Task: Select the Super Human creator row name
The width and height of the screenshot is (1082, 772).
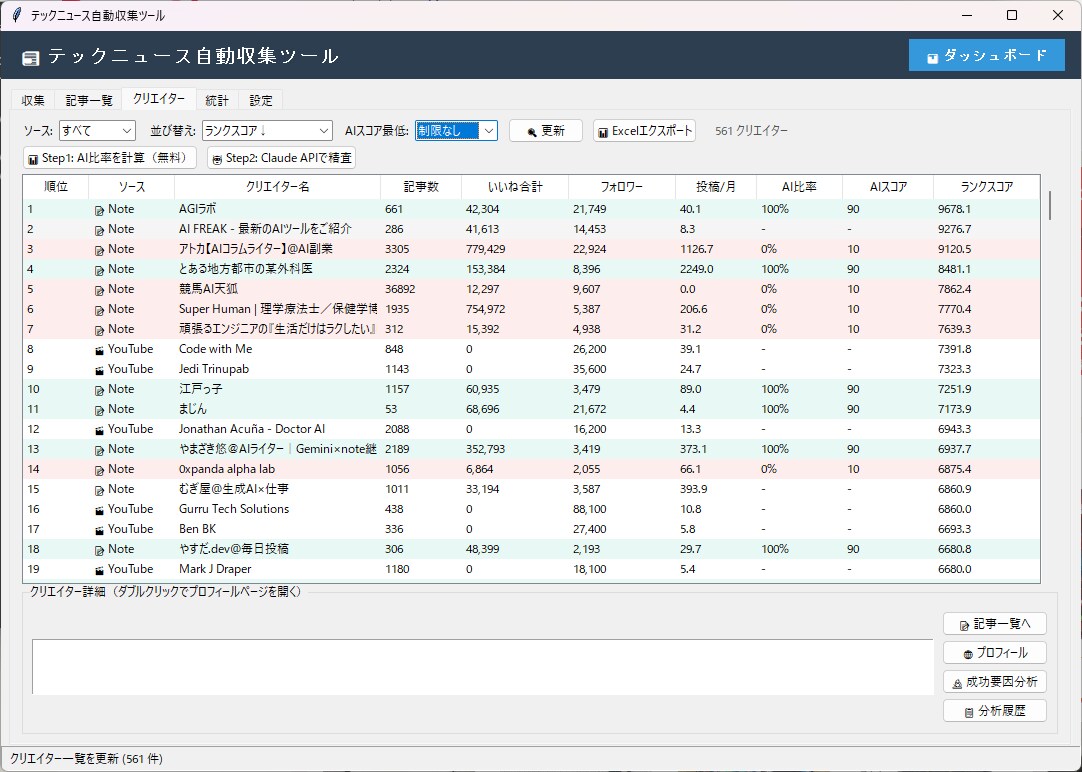Action: tap(278, 309)
